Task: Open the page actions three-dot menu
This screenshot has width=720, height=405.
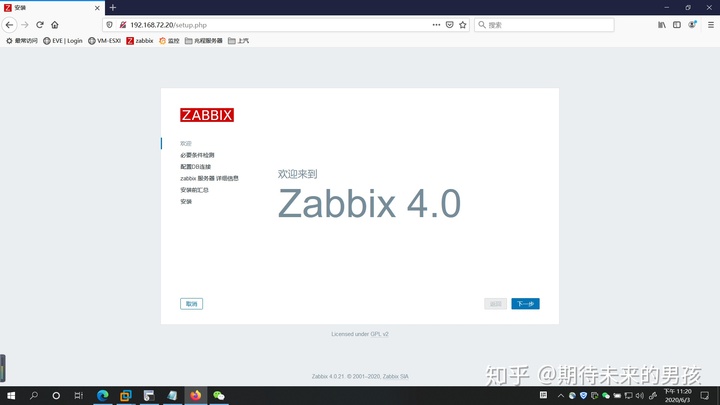Action: click(x=436, y=25)
